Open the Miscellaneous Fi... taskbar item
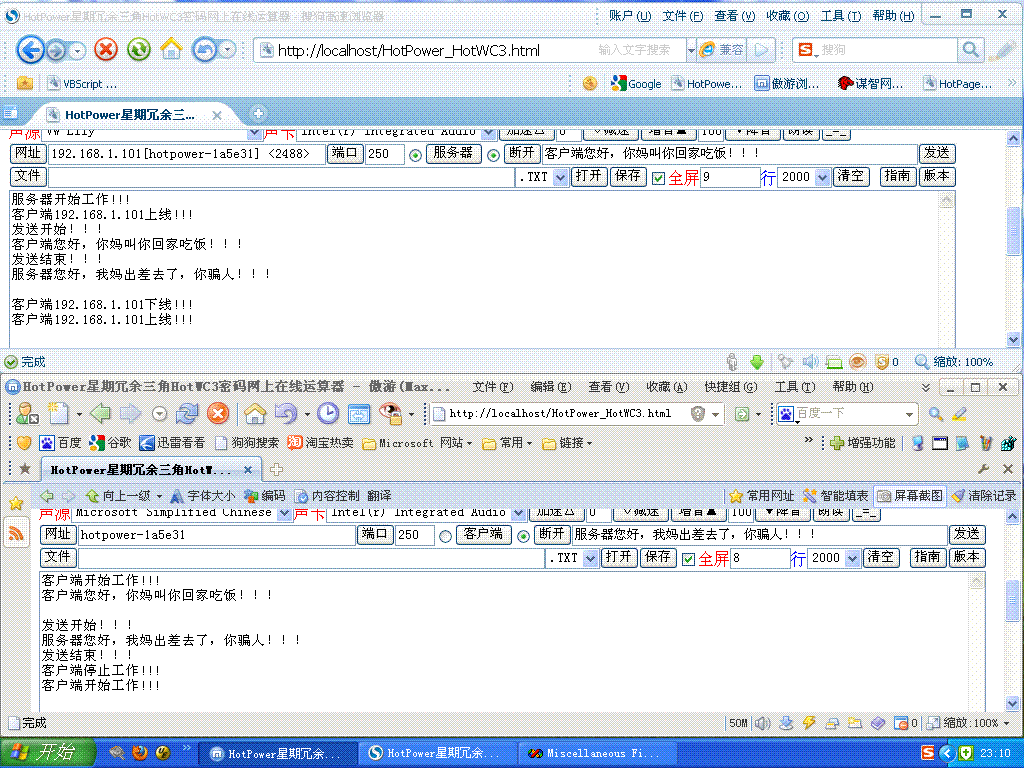This screenshot has width=1024, height=768. pyautogui.click(x=598, y=753)
